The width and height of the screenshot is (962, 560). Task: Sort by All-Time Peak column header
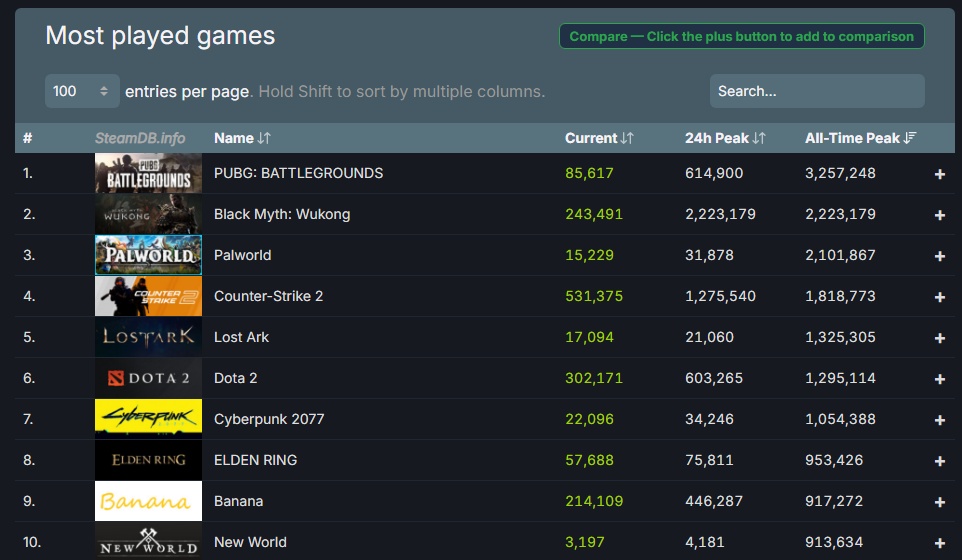point(860,138)
